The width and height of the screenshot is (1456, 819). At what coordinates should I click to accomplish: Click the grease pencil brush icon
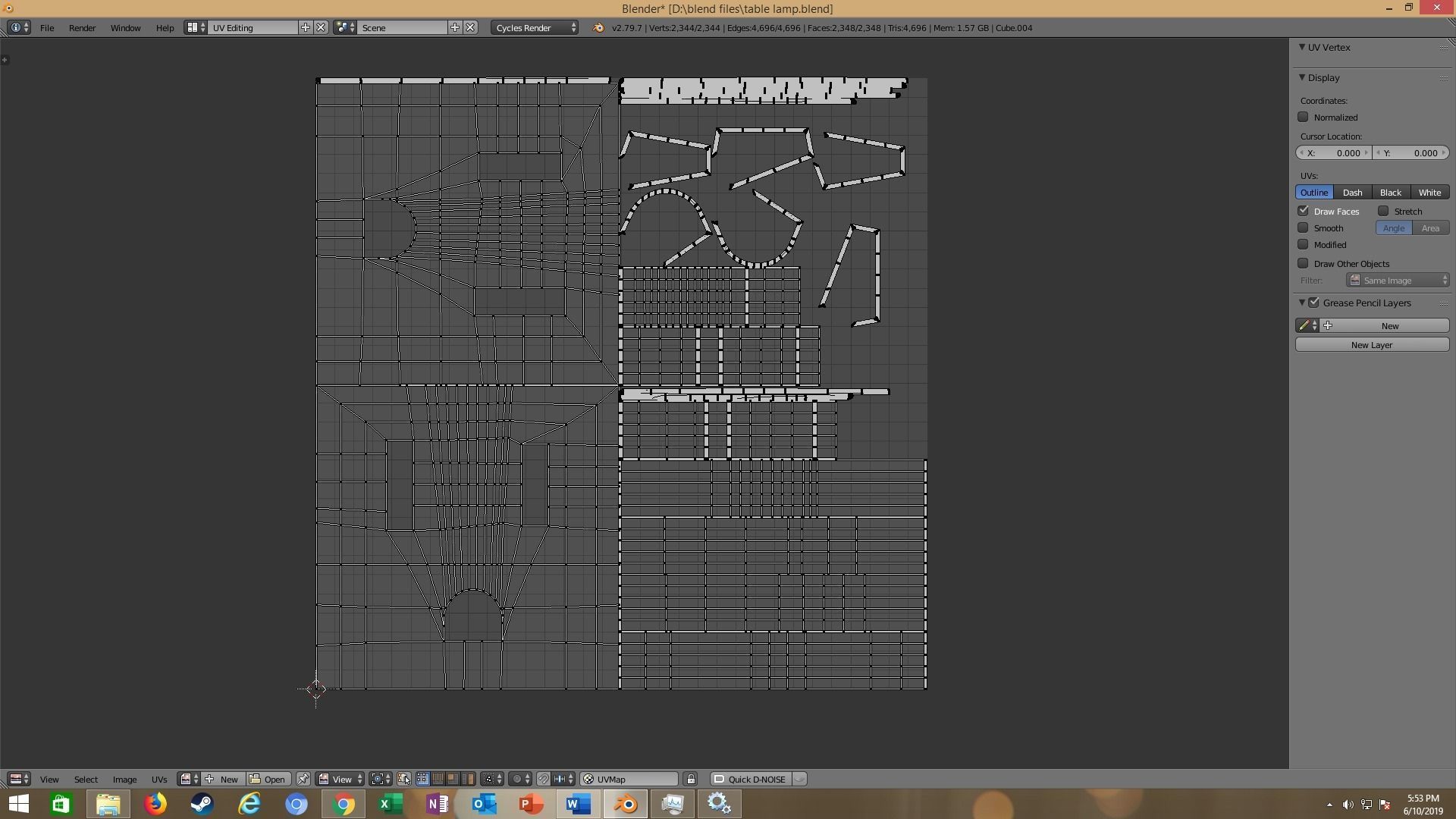[x=1304, y=325]
